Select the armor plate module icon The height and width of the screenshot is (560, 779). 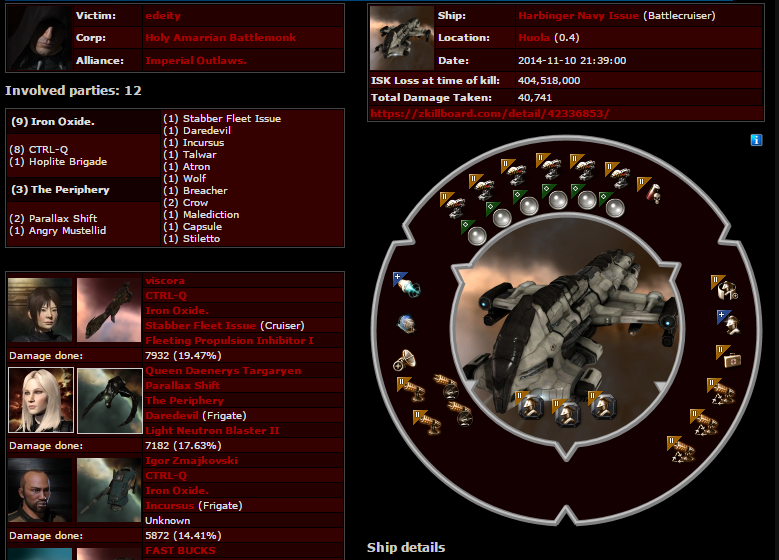point(727,290)
